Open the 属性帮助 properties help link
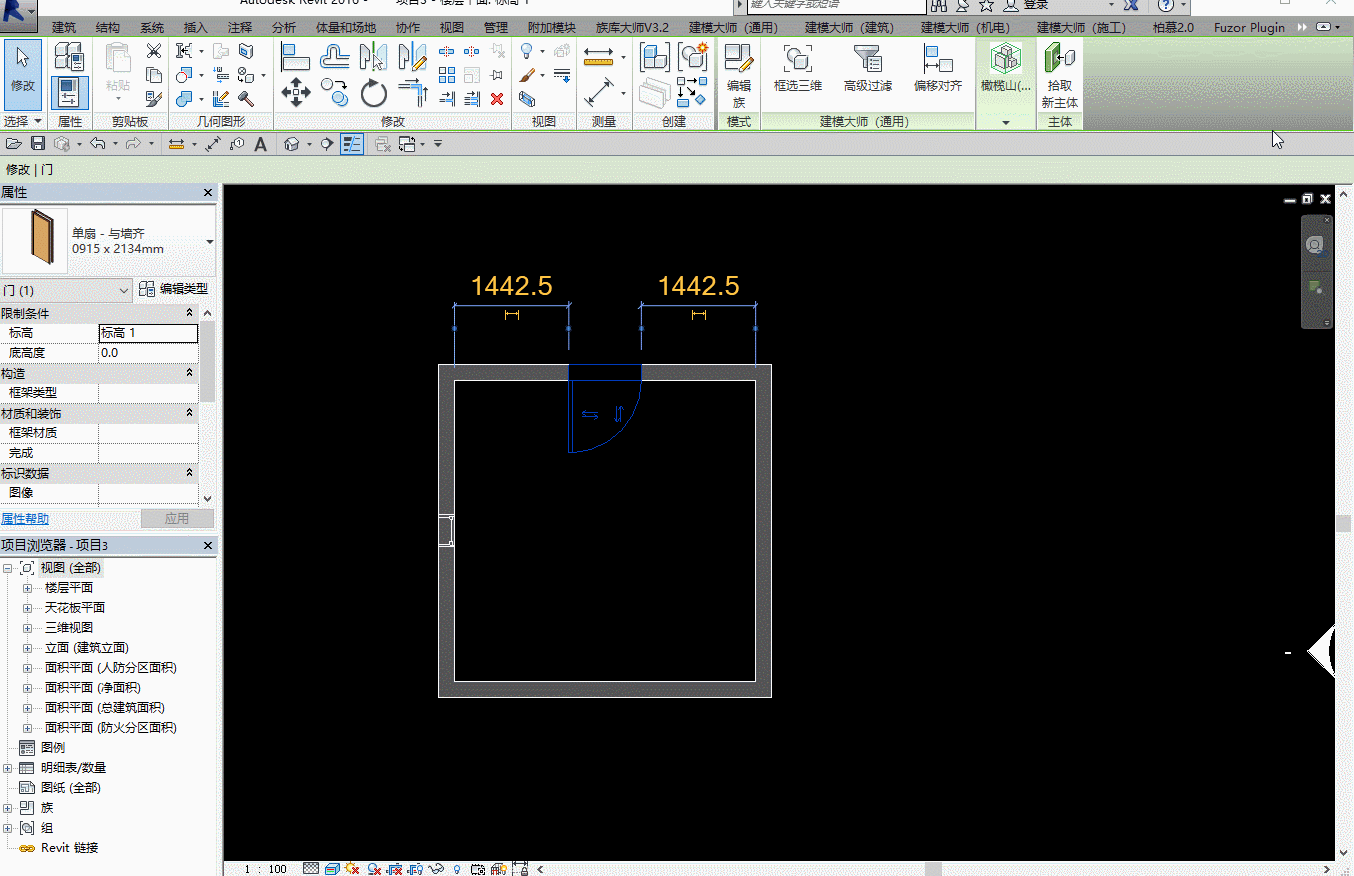Viewport: 1354px width, 876px height. click(25, 519)
